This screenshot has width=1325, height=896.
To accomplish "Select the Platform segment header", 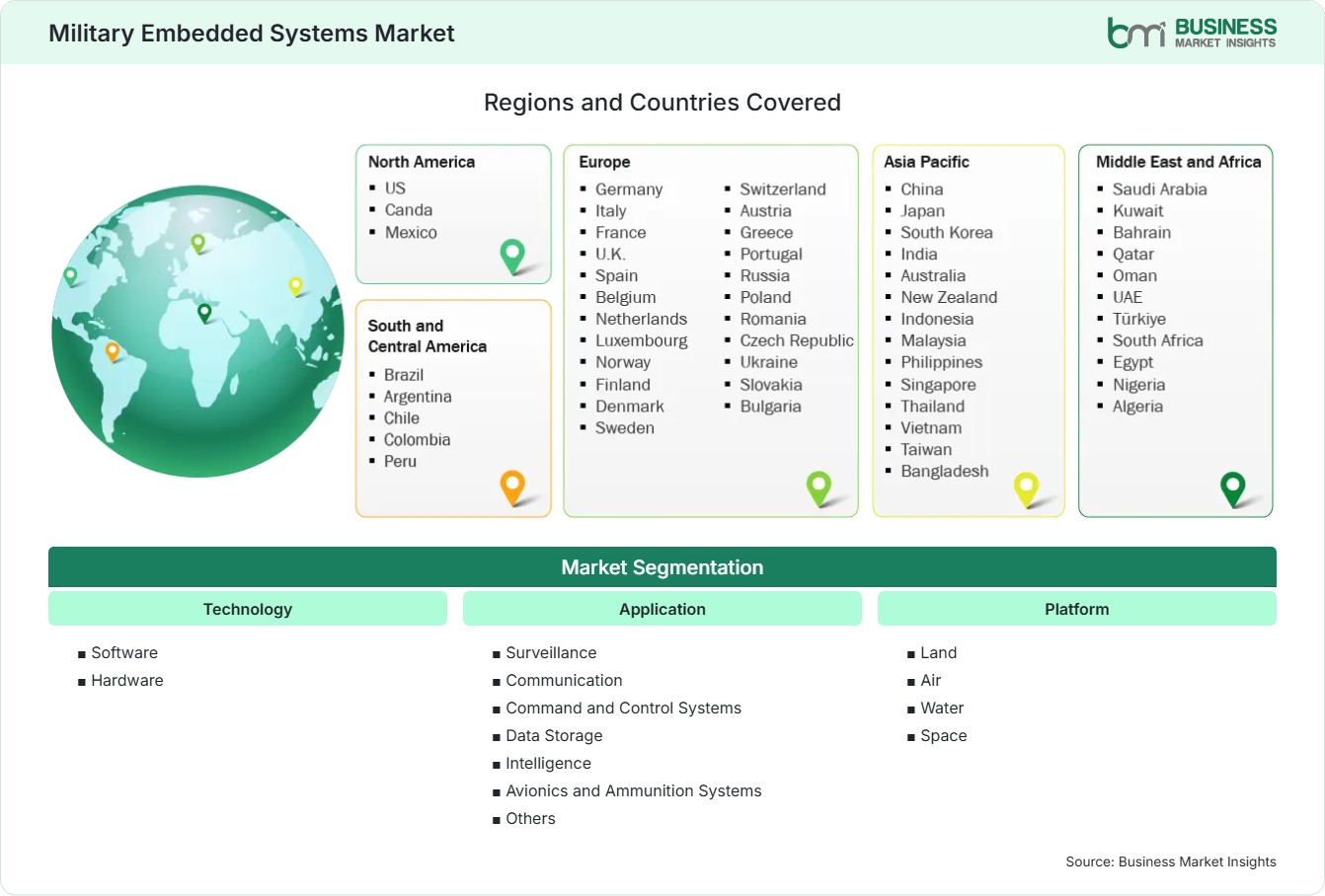I will pos(1077,609).
